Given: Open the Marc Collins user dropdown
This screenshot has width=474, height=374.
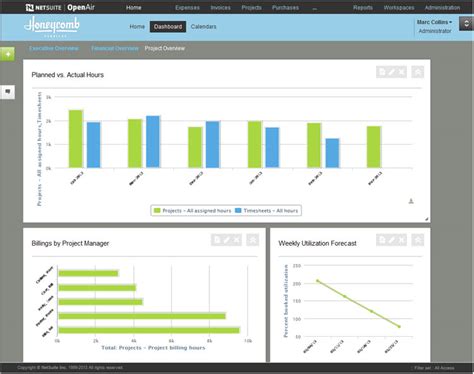Looking at the screenshot, I should click(x=434, y=22).
